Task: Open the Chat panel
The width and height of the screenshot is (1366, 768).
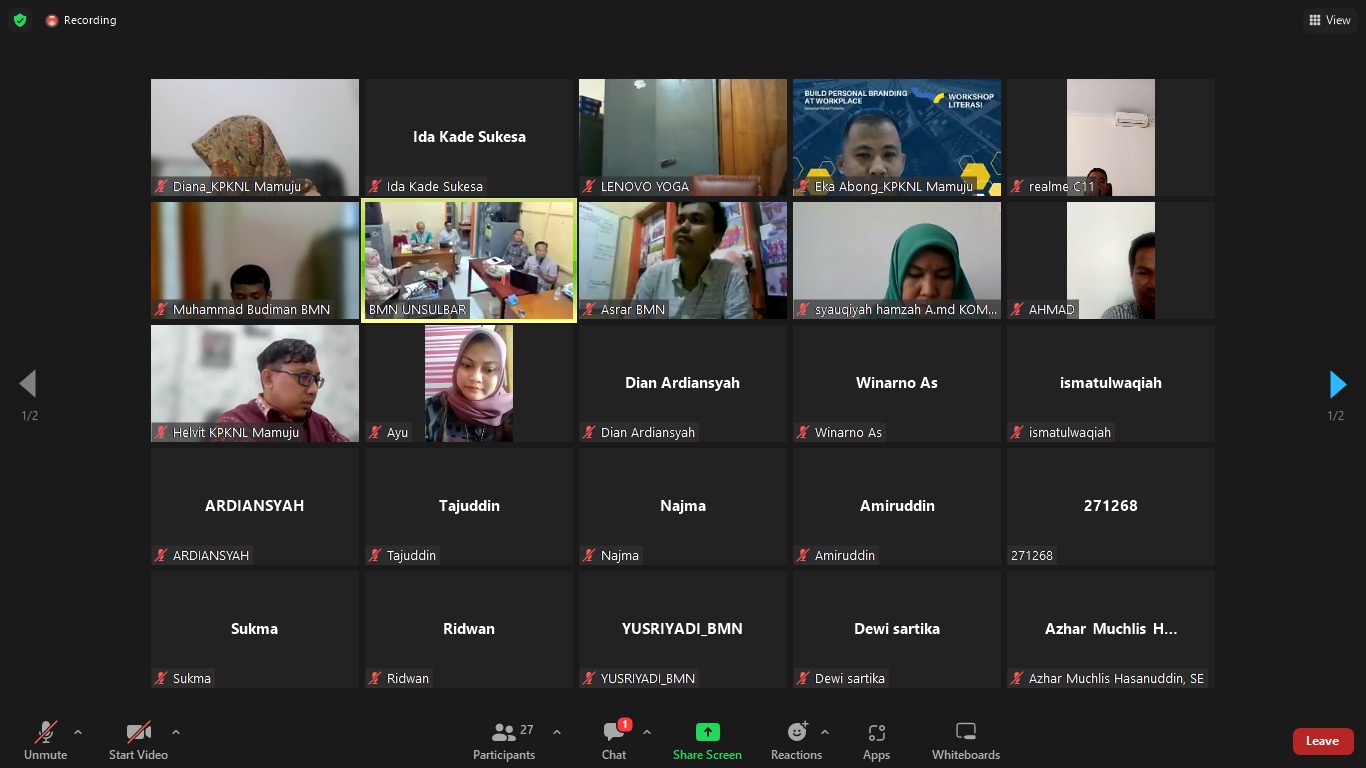Action: coord(614,741)
